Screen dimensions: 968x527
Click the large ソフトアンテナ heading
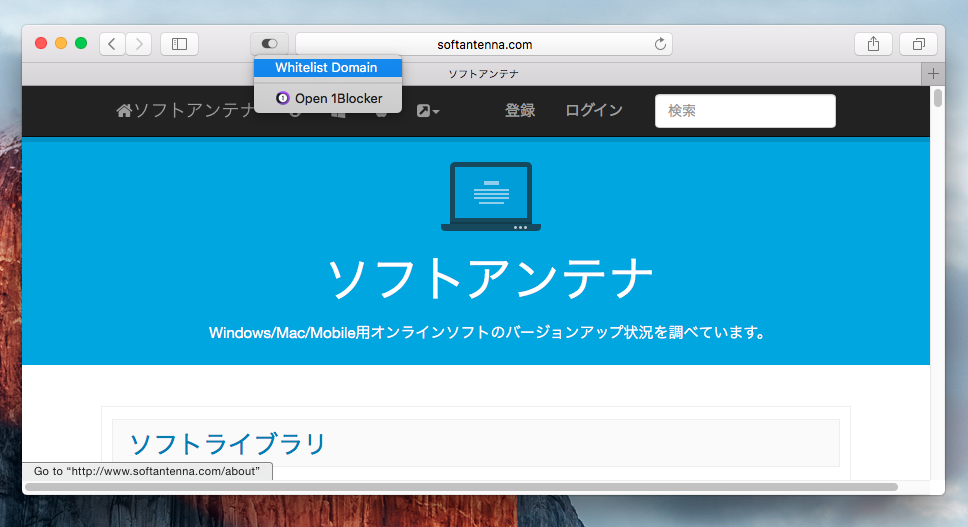click(x=490, y=279)
